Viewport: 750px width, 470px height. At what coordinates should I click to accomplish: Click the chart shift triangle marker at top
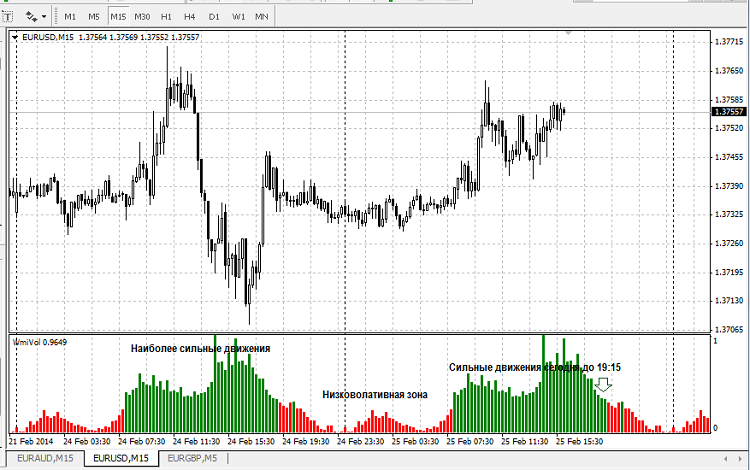pos(568,35)
